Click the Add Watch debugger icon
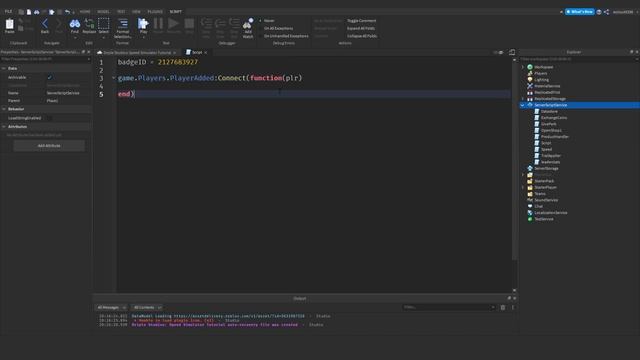Screen dimensions: 640x360 [x=248, y=24]
